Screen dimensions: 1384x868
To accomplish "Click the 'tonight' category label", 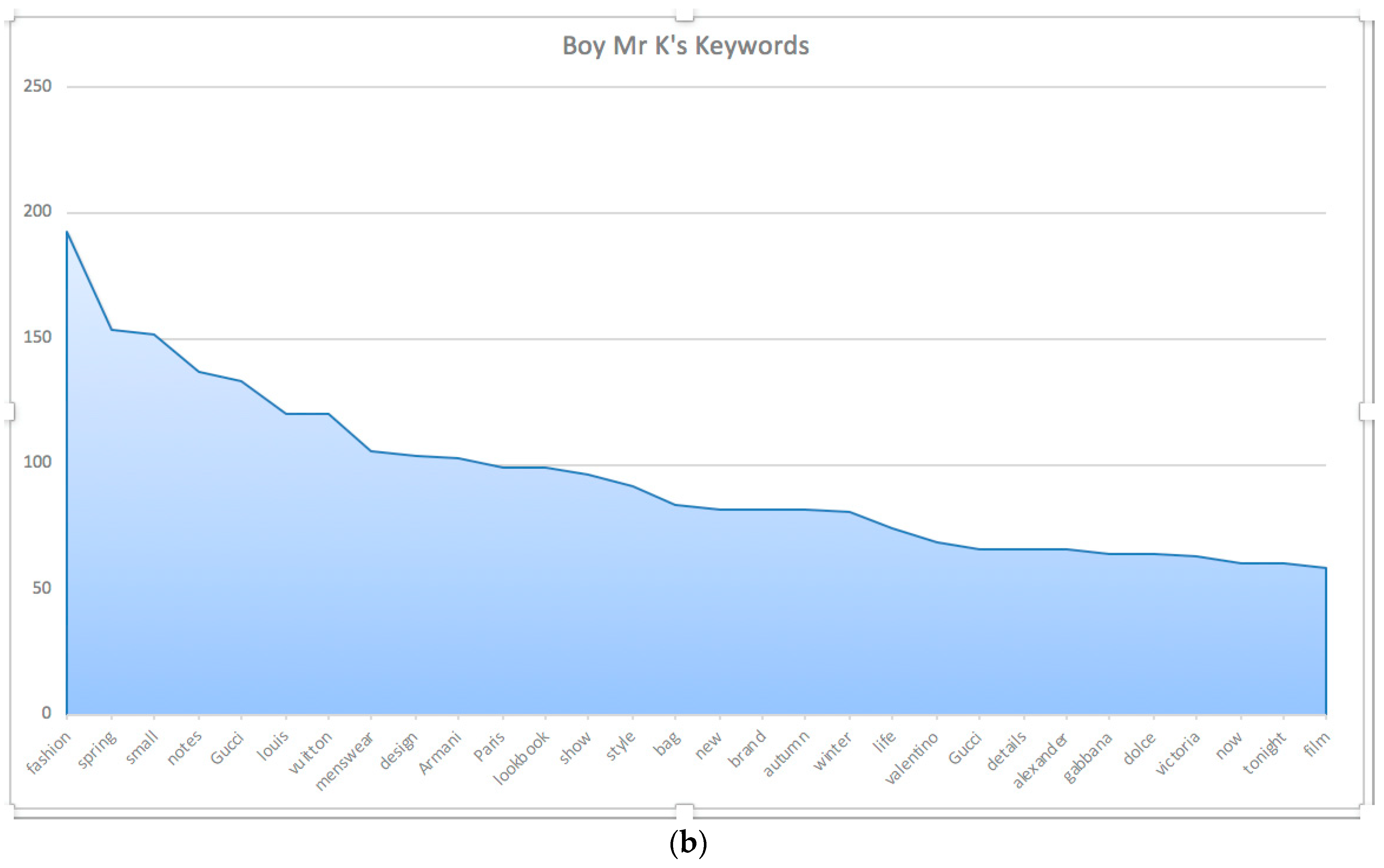I will 1264,753.
